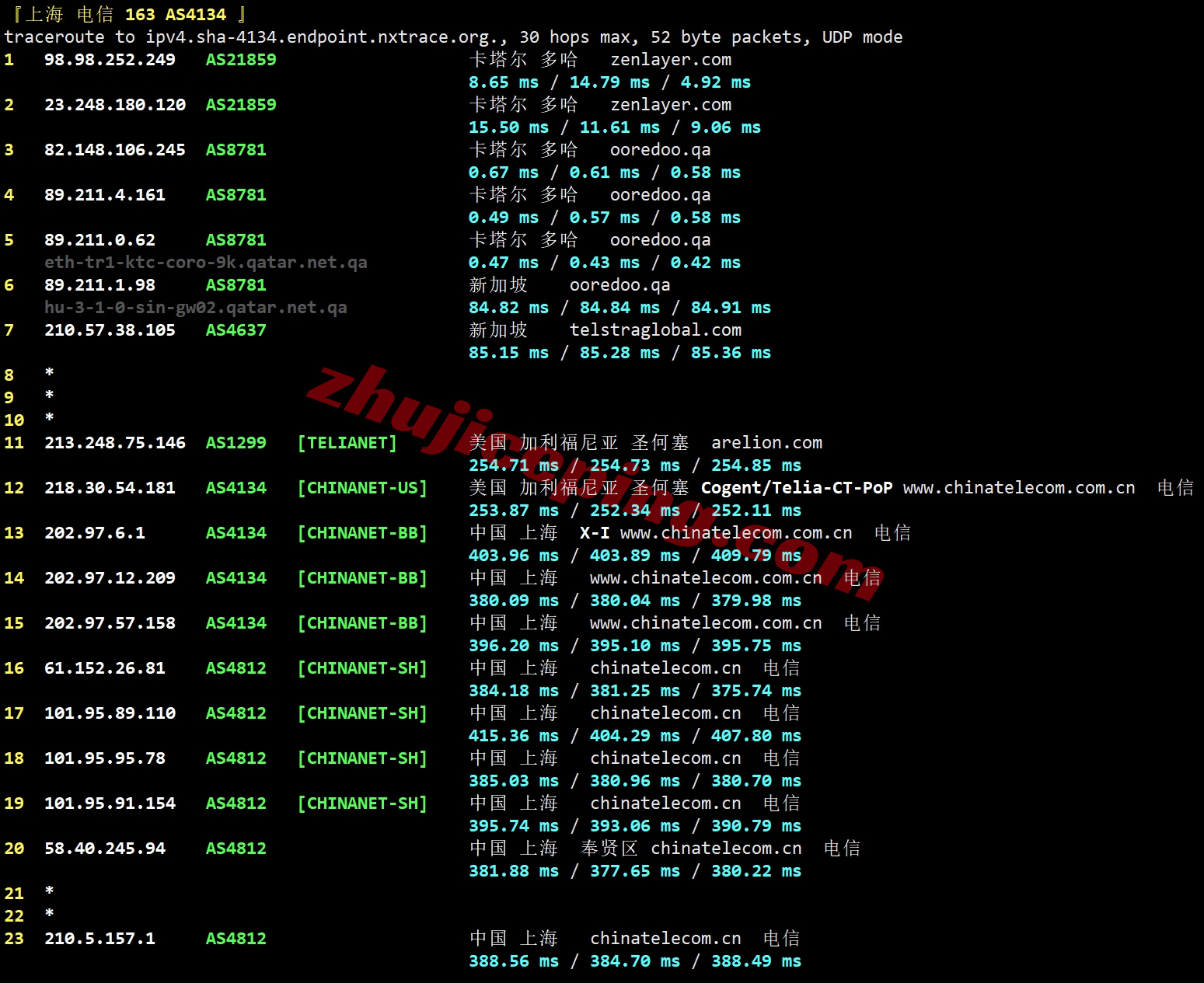
Task: Click IP 61.152.26.81 on hop 16
Action: (105, 668)
